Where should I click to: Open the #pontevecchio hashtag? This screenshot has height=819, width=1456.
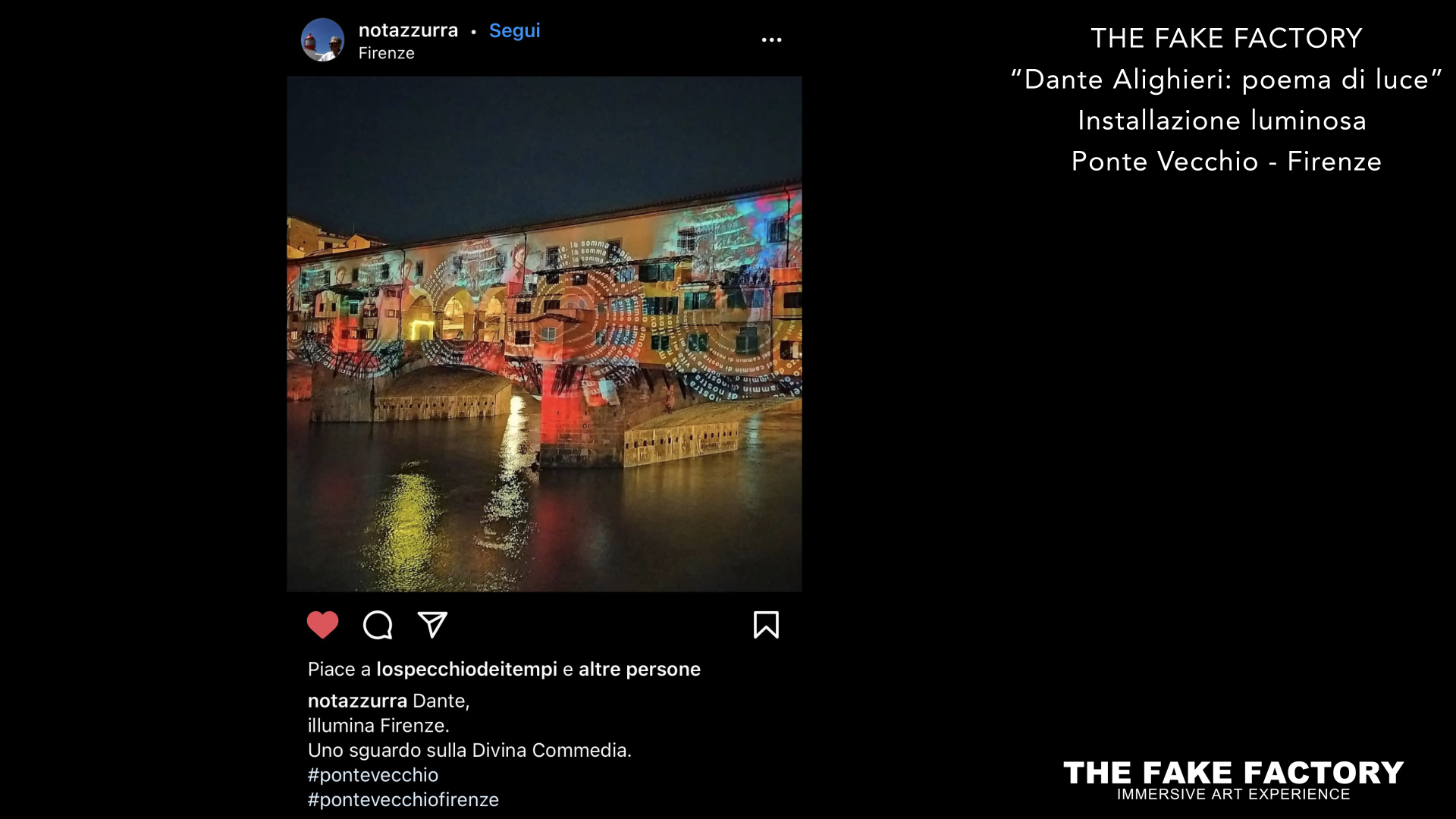tap(372, 775)
